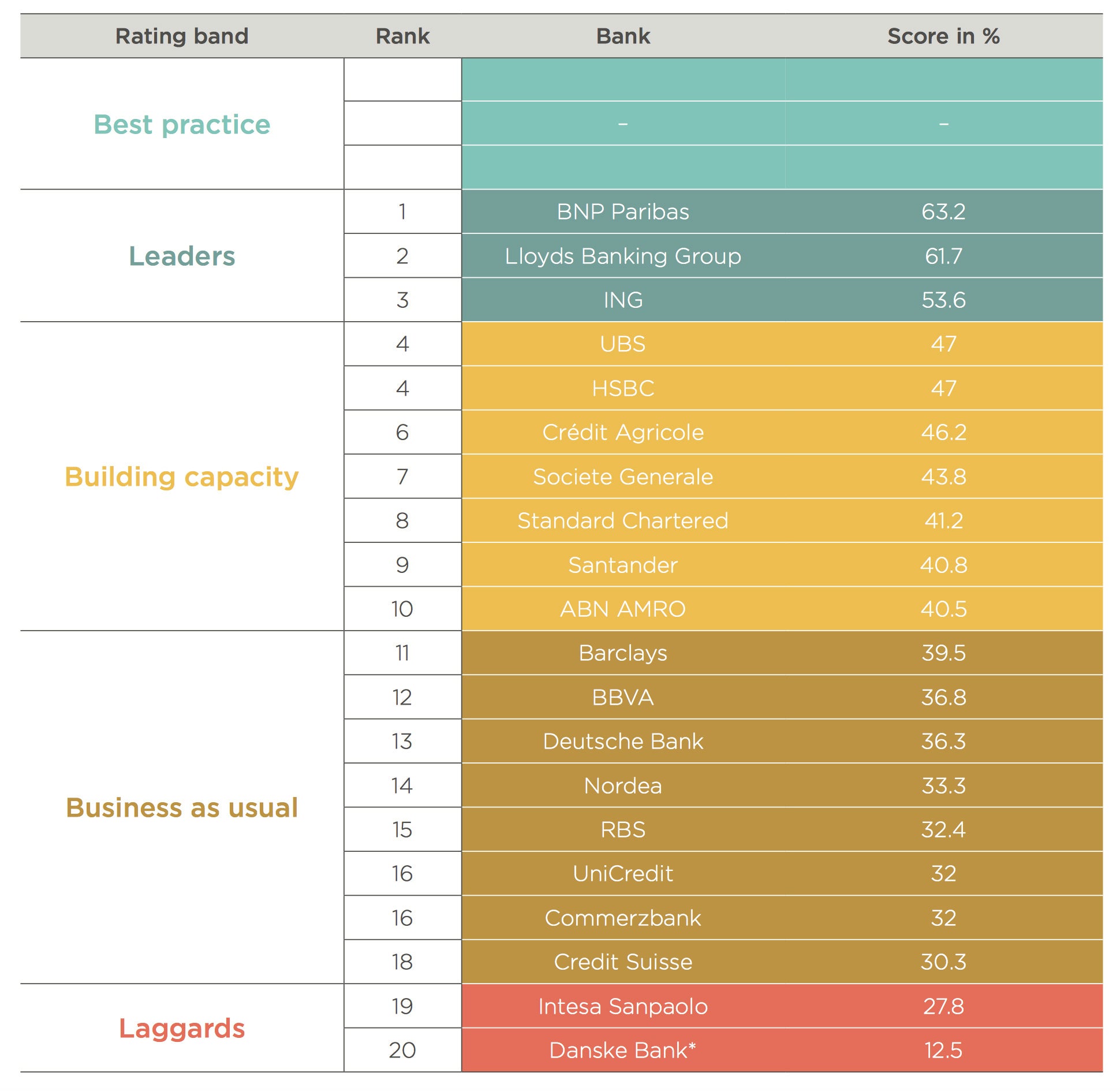The height and width of the screenshot is (1091, 1120).
Task: Click the Rating band column header
Action: coord(182,36)
